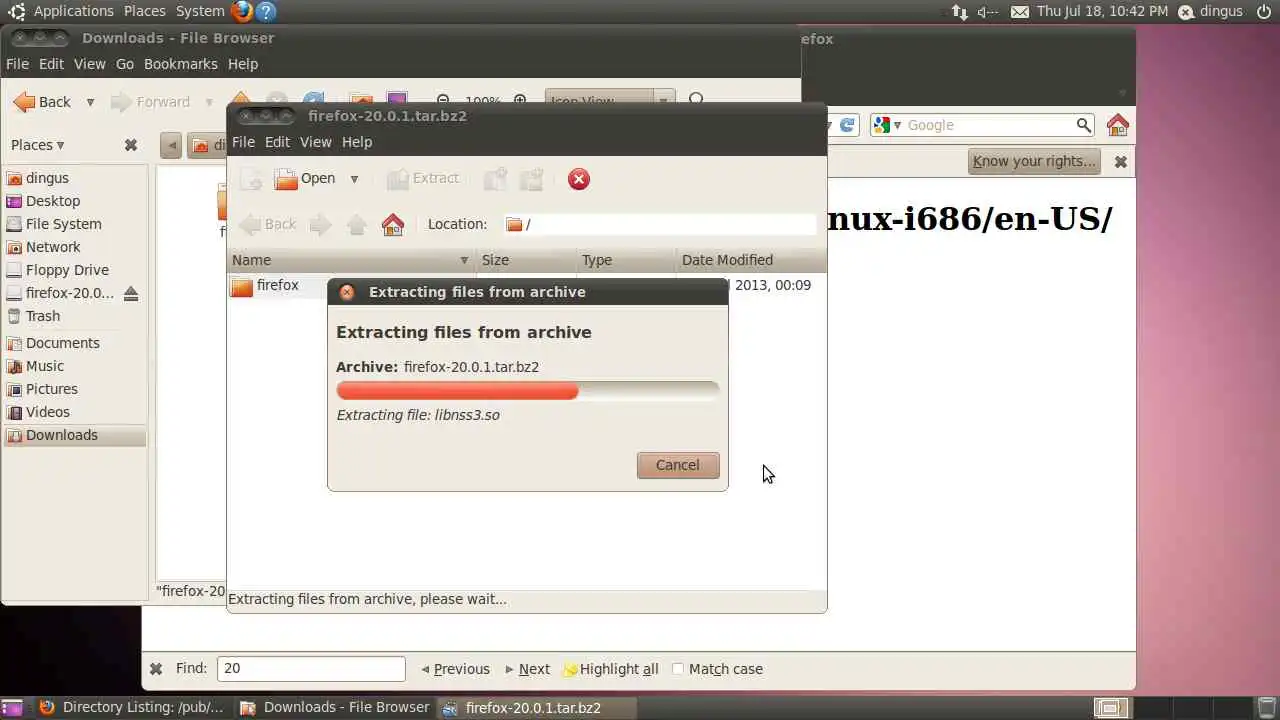The height and width of the screenshot is (720, 1280).
Task: Click the extraction progress bar
Action: click(528, 390)
